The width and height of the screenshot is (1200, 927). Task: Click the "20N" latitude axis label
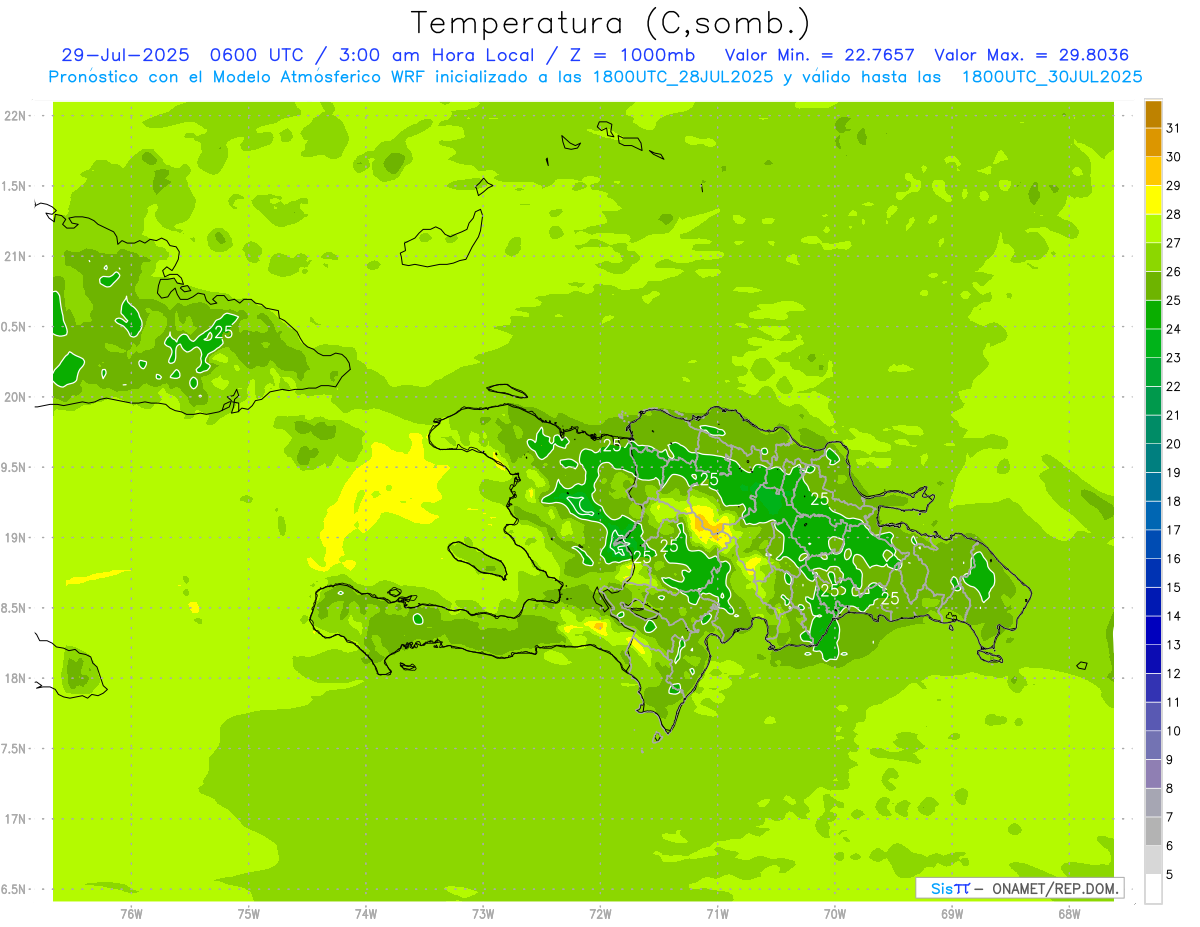tap(15, 397)
